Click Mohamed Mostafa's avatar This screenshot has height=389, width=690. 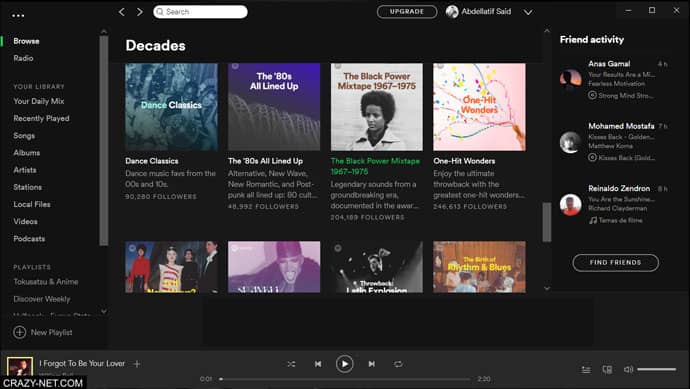coord(571,142)
